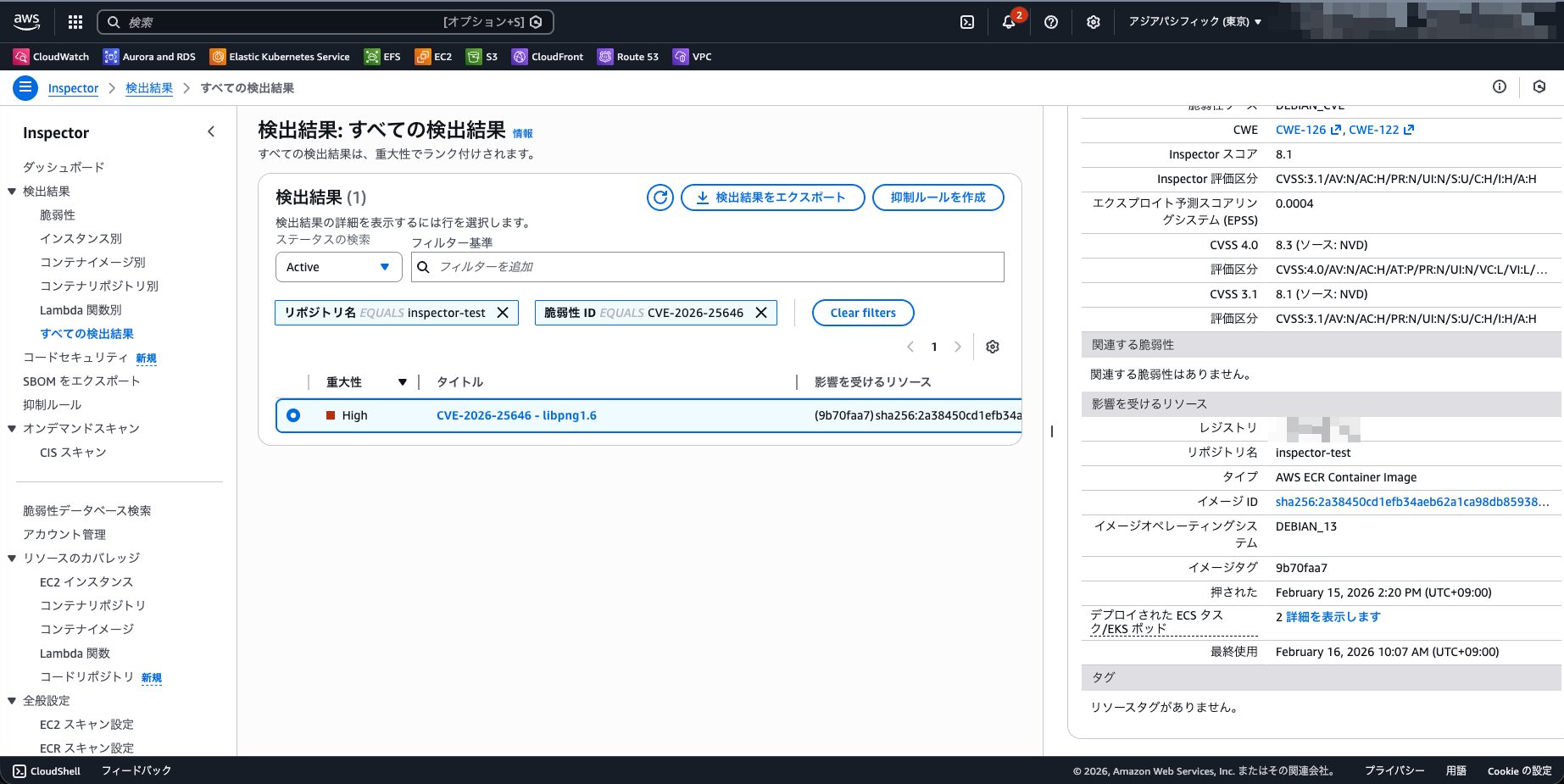The width and height of the screenshot is (1564, 784).
Task: Remove the inspector-test repository name filter
Action: pyautogui.click(x=503, y=313)
